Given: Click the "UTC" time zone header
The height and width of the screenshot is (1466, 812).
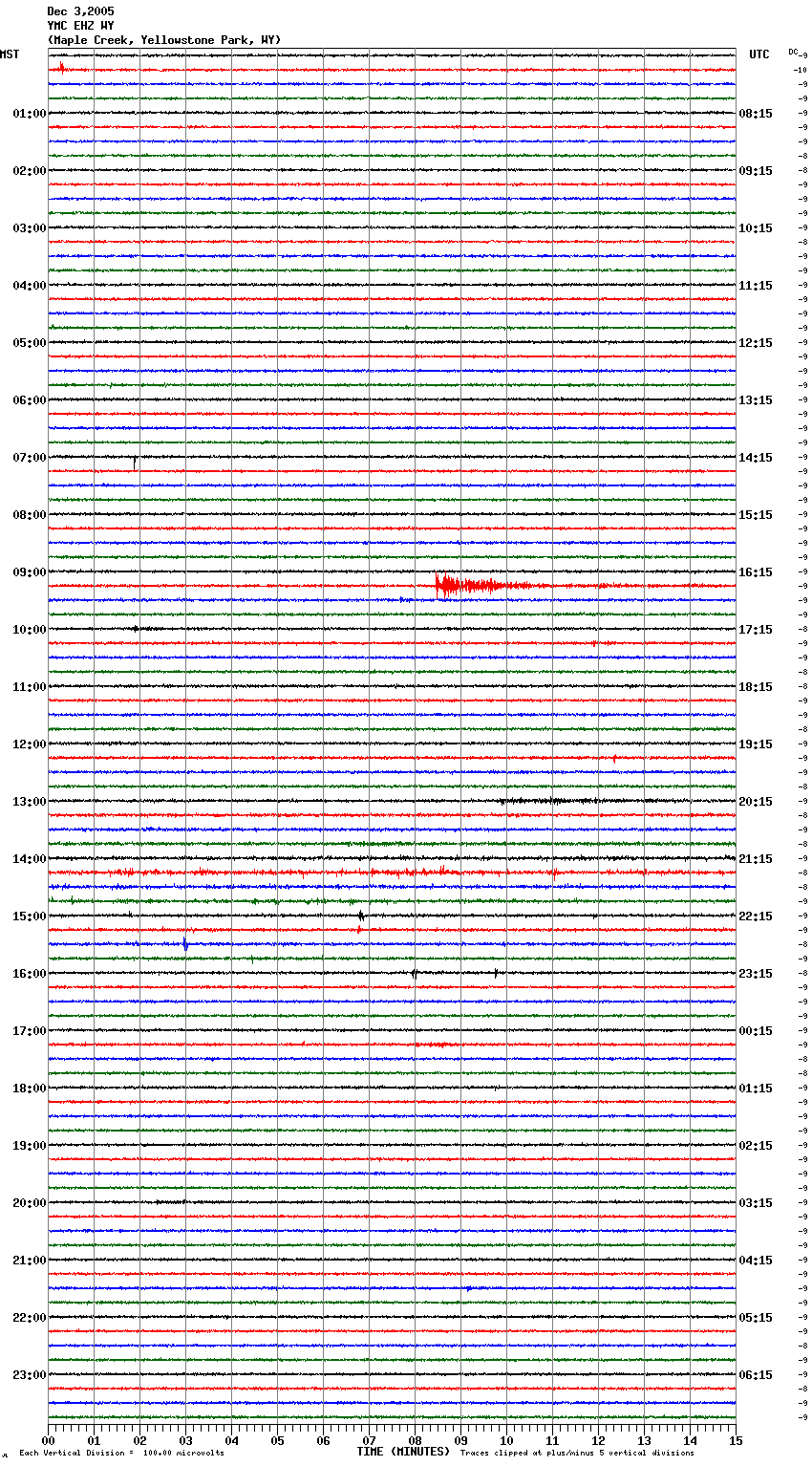Looking at the screenshot, I should pos(759,54).
